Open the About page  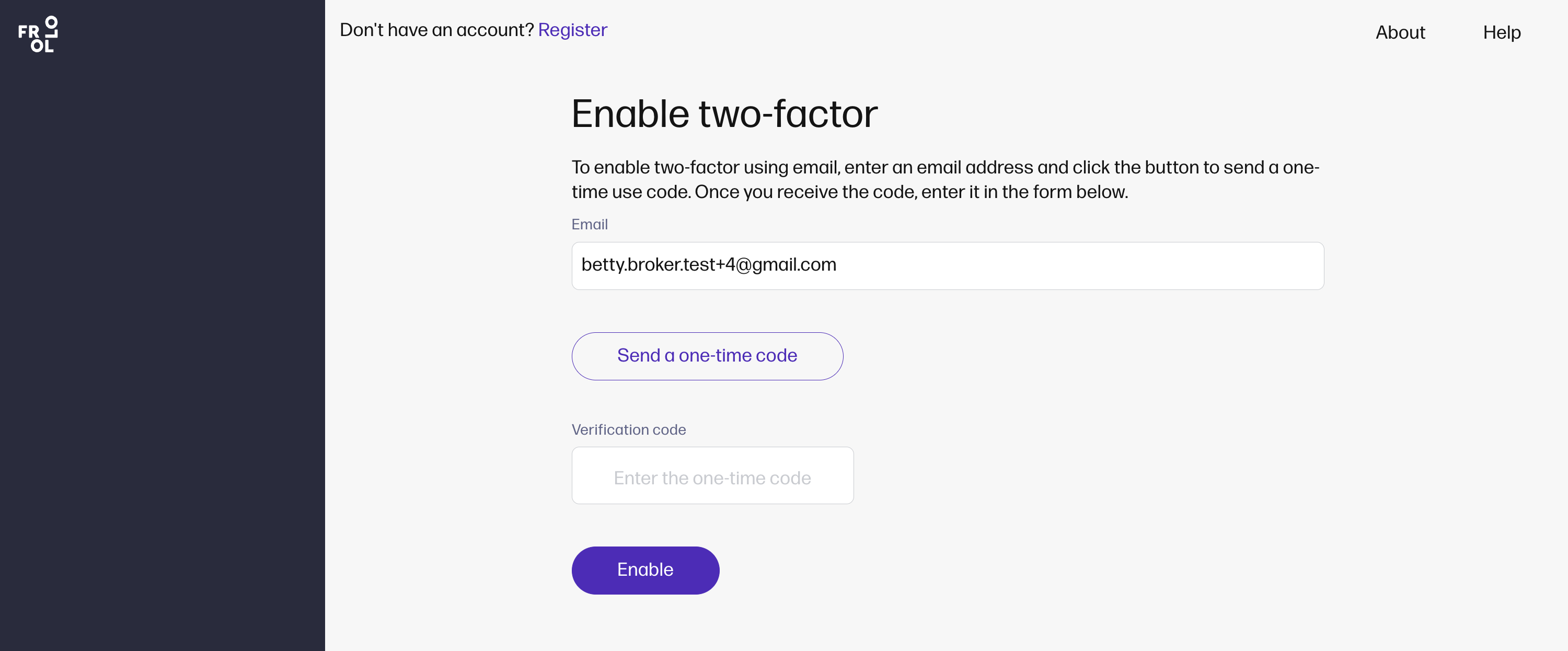[1400, 32]
